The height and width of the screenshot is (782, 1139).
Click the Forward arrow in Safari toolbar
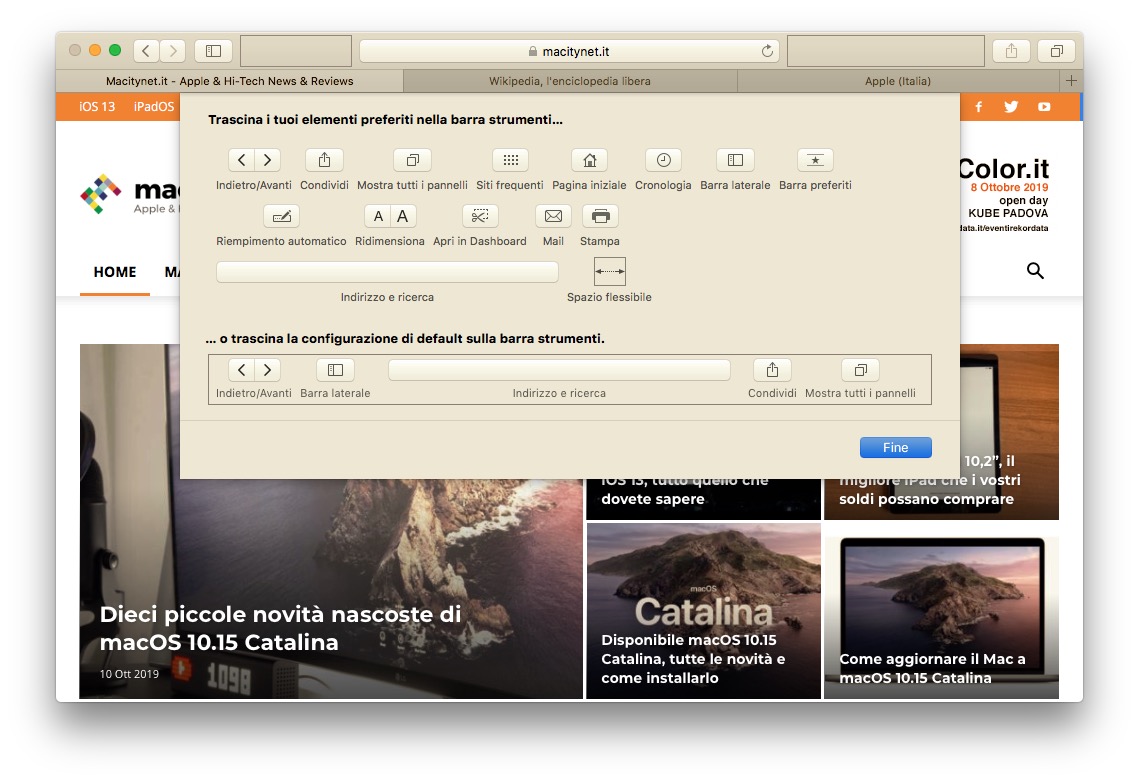pos(173,51)
